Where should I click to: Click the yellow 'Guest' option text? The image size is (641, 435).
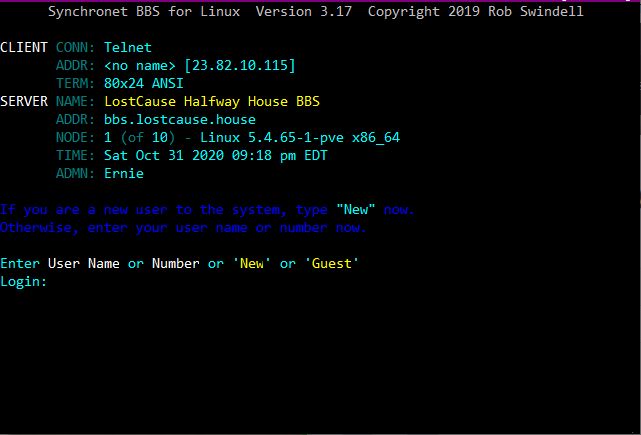coord(332,263)
